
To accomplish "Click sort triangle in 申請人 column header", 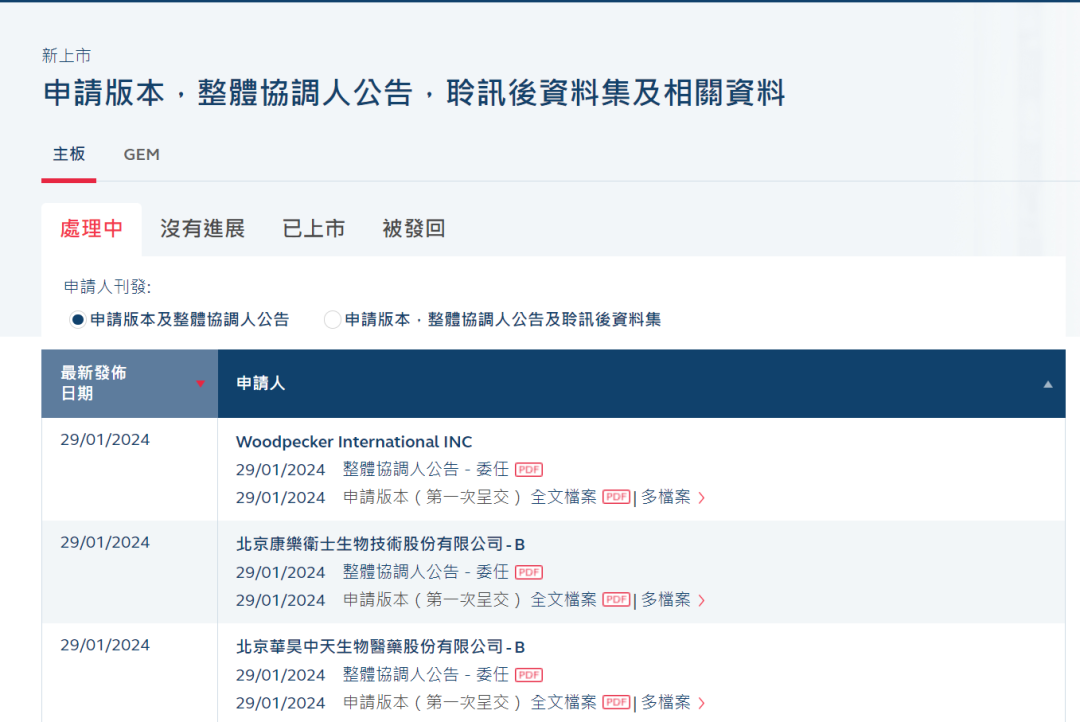I will [x=1048, y=384].
